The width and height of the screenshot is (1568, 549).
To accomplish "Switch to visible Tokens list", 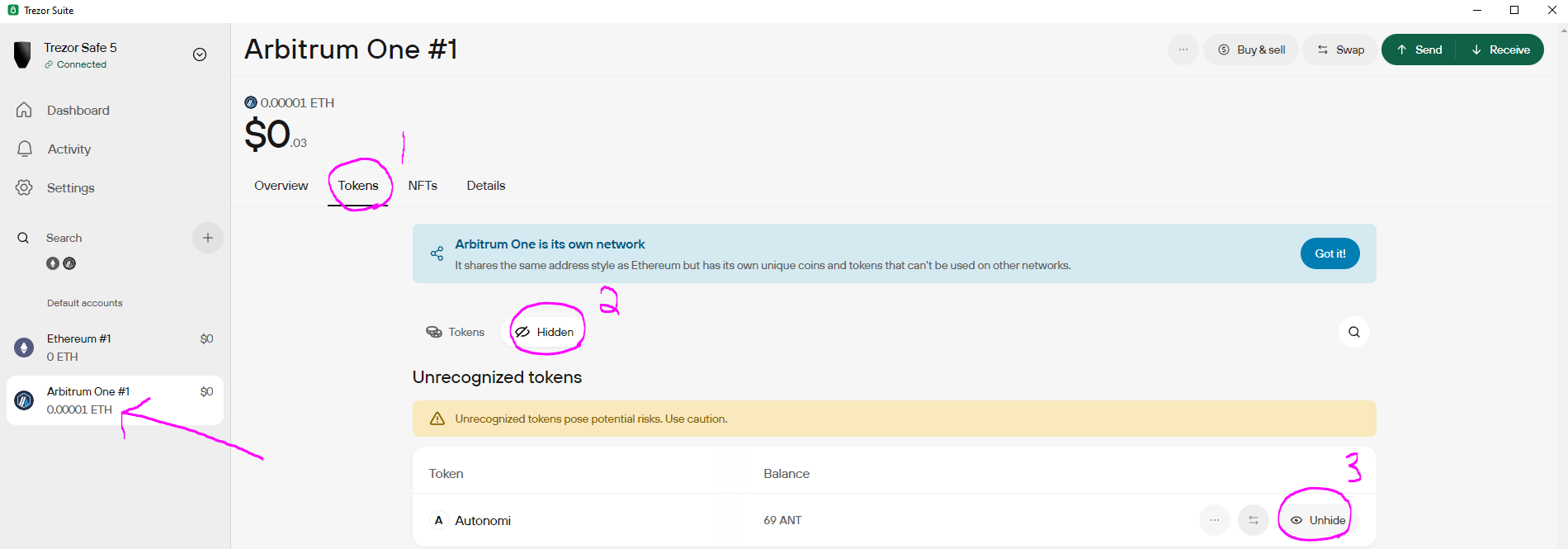I will pos(456,332).
